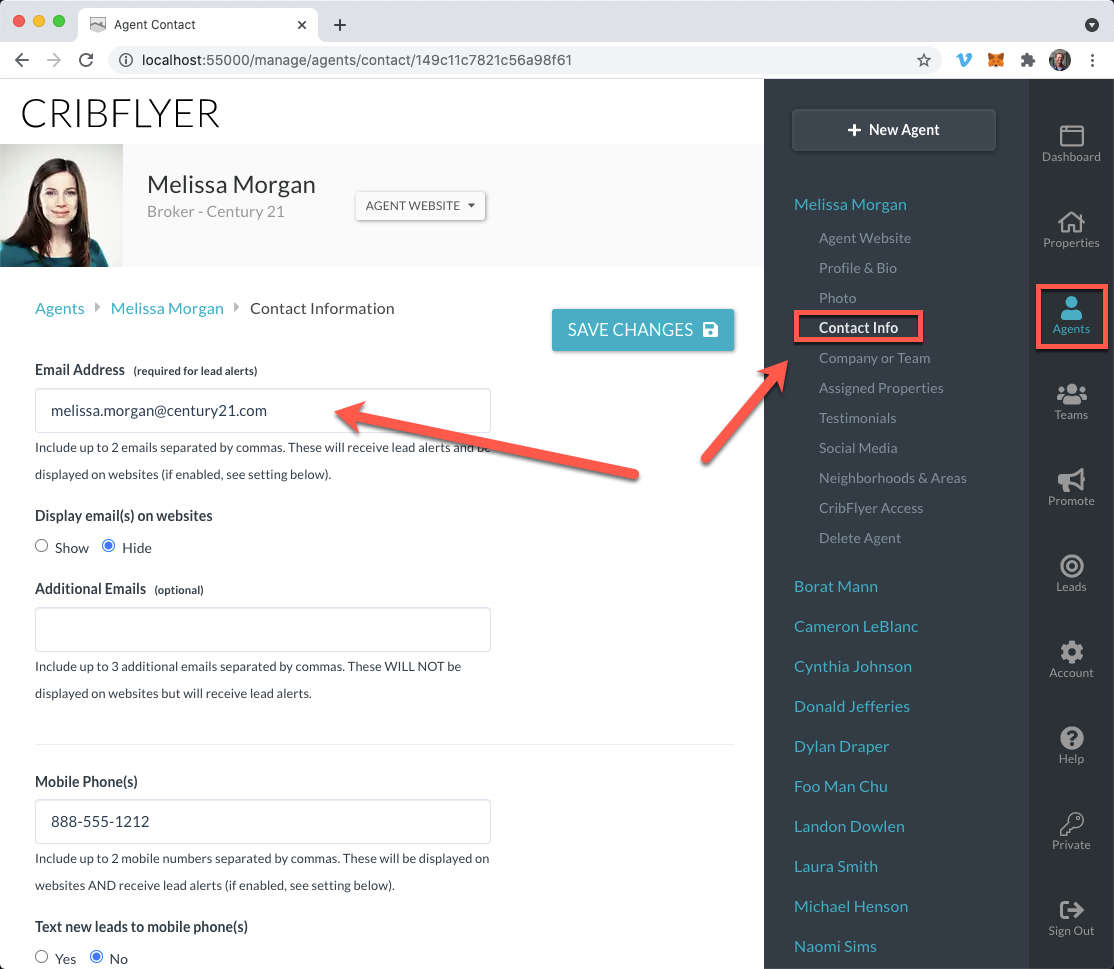The image size is (1114, 969).
Task: Go to Properties in the sidebar
Action: click(x=1071, y=229)
